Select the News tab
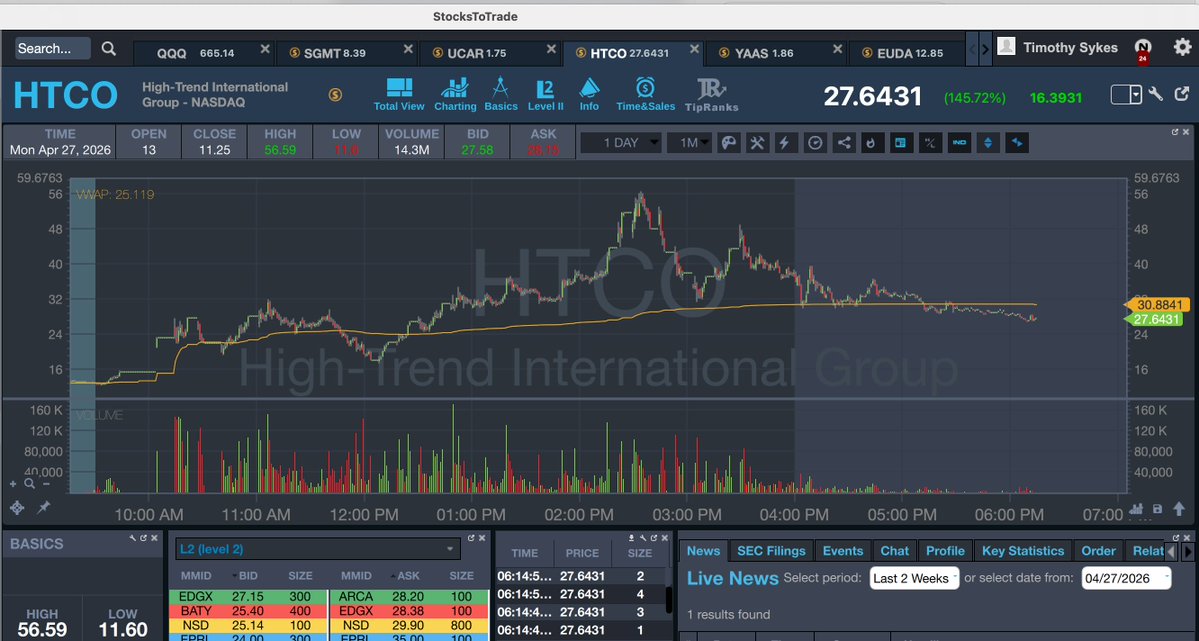Viewport: 1199px width, 641px height. pyautogui.click(x=703, y=551)
